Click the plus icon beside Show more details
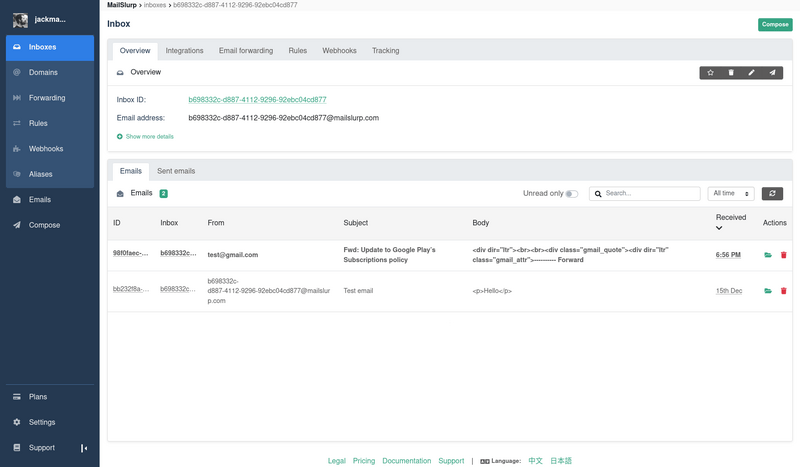This screenshot has width=800, height=467. point(119,136)
